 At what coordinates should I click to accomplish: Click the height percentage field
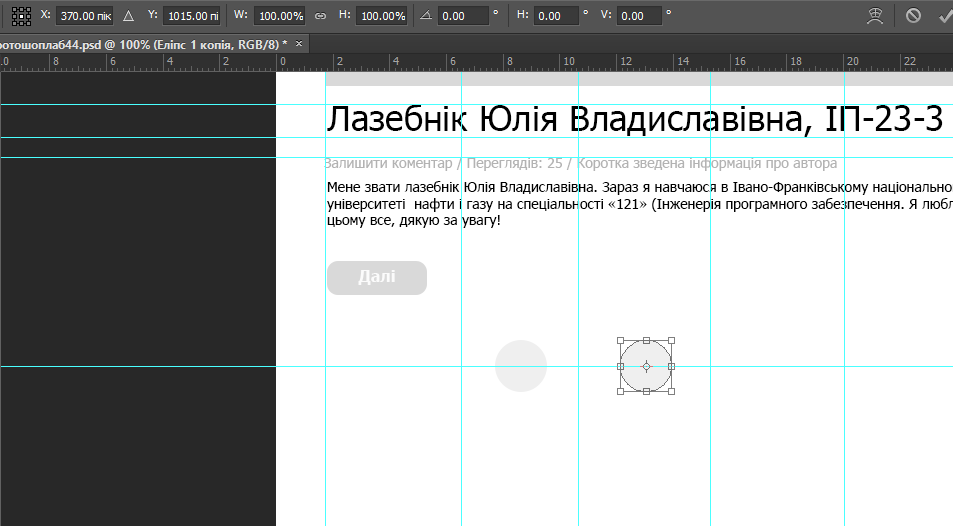tap(382, 16)
